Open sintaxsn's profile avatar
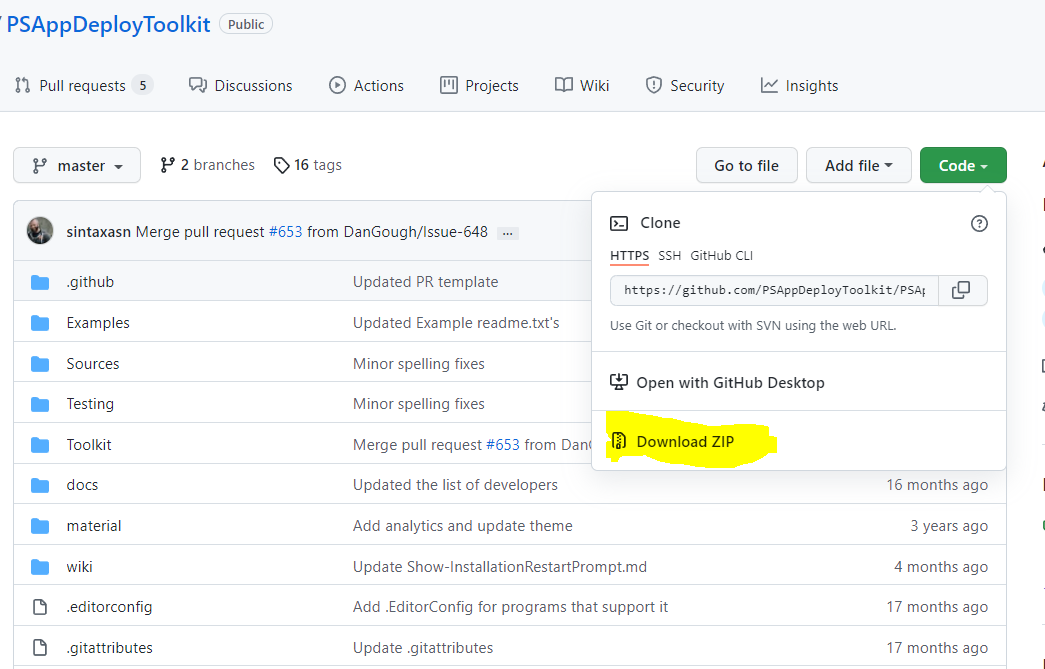The height and width of the screenshot is (669, 1045). (x=39, y=230)
